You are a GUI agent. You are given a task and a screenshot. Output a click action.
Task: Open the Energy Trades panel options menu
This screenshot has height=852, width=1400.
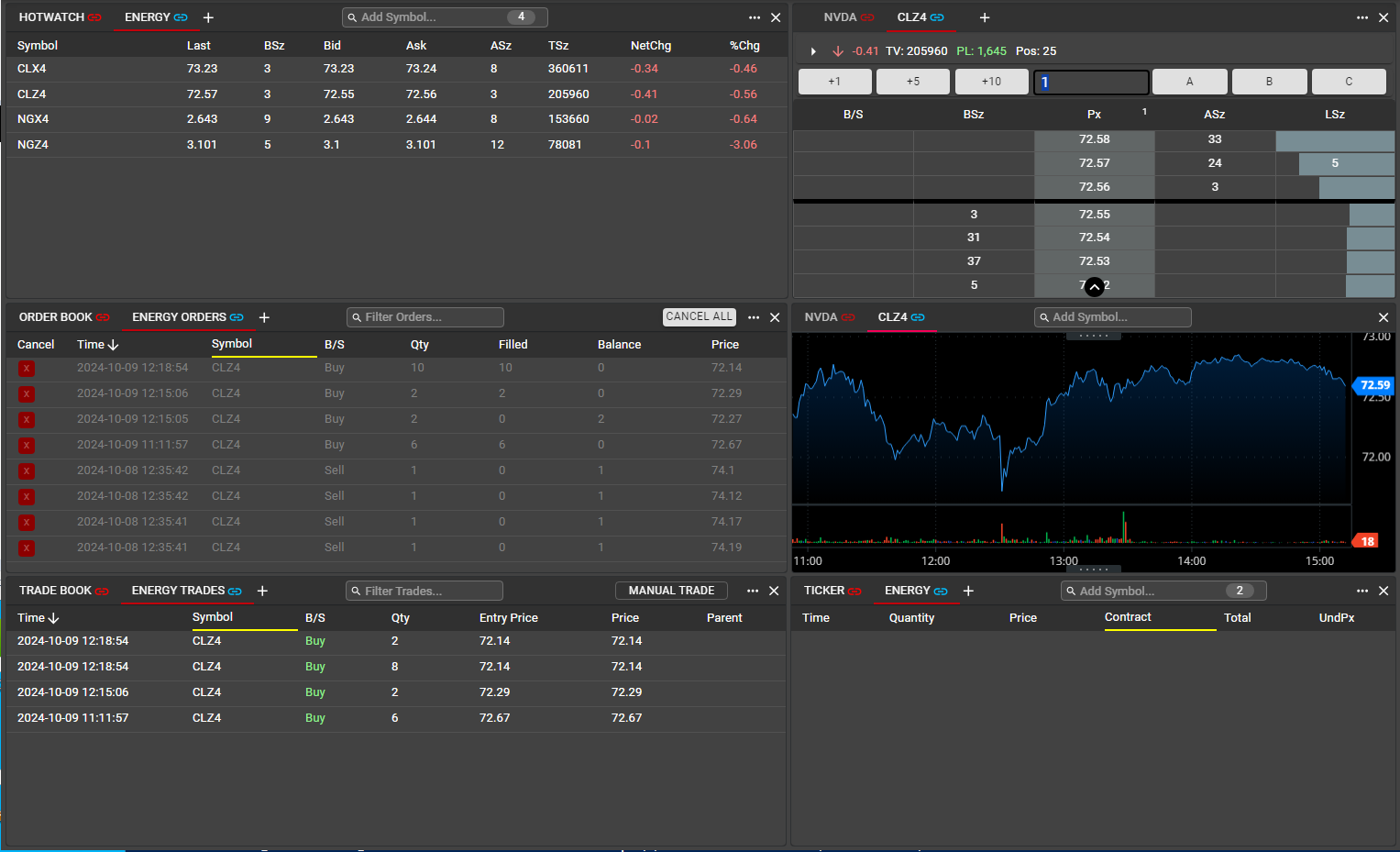753,591
